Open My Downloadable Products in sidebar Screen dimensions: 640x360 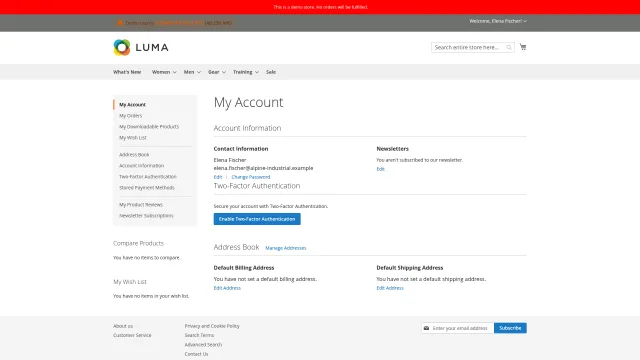tap(149, 127)
